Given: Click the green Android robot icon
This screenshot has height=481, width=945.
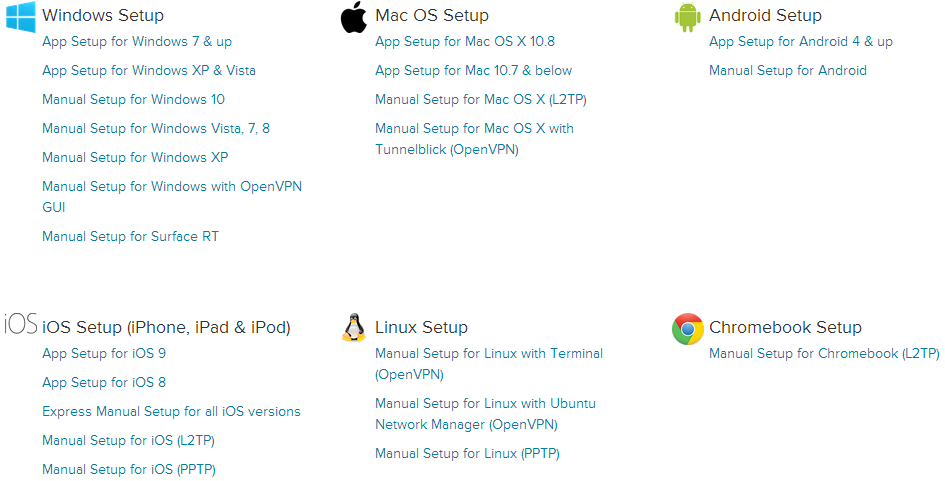Looking at the screenshot, I should pyautogui.click(x=687, y=17).
